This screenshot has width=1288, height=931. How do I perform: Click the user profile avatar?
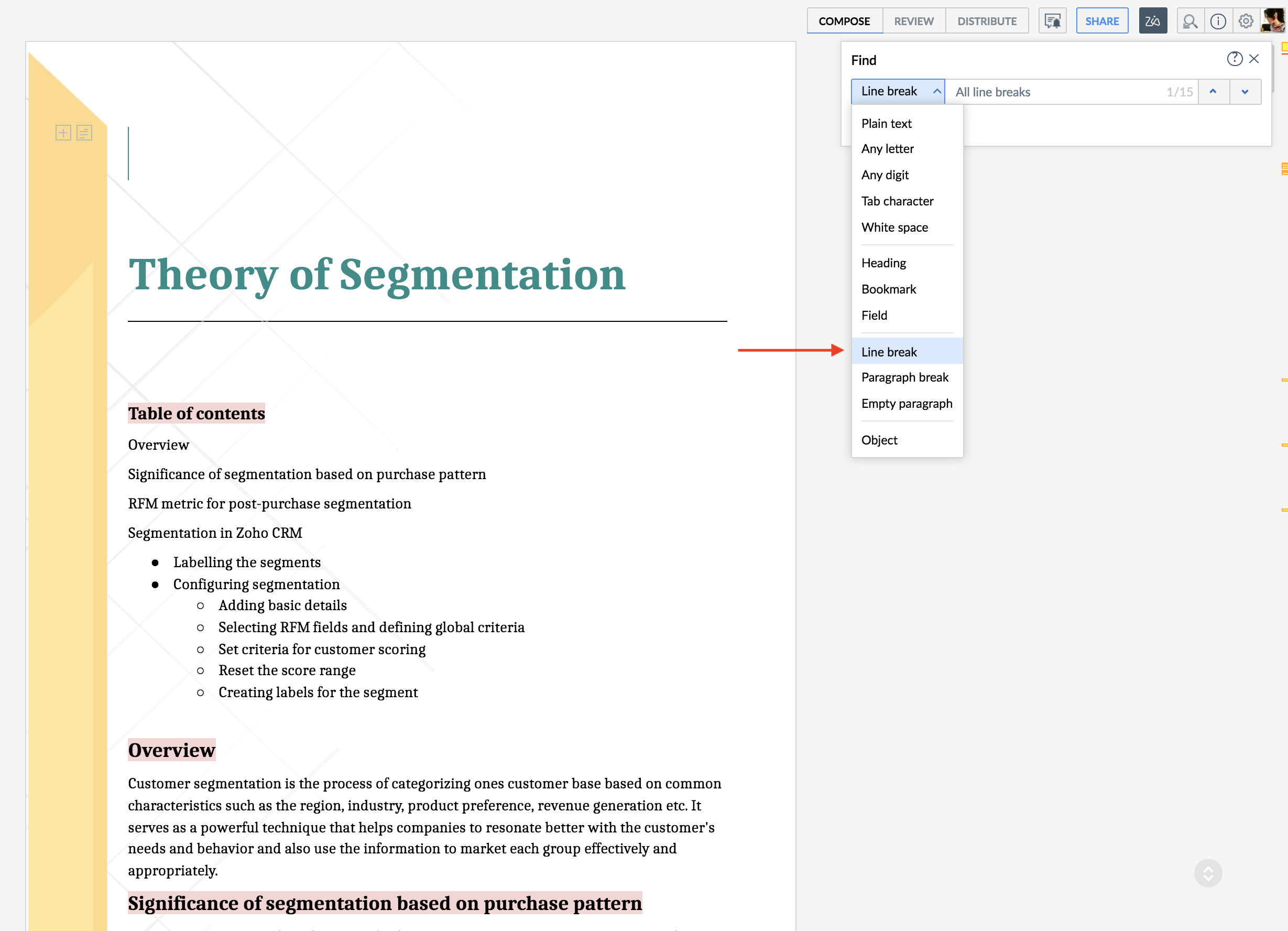[1273, 20]
